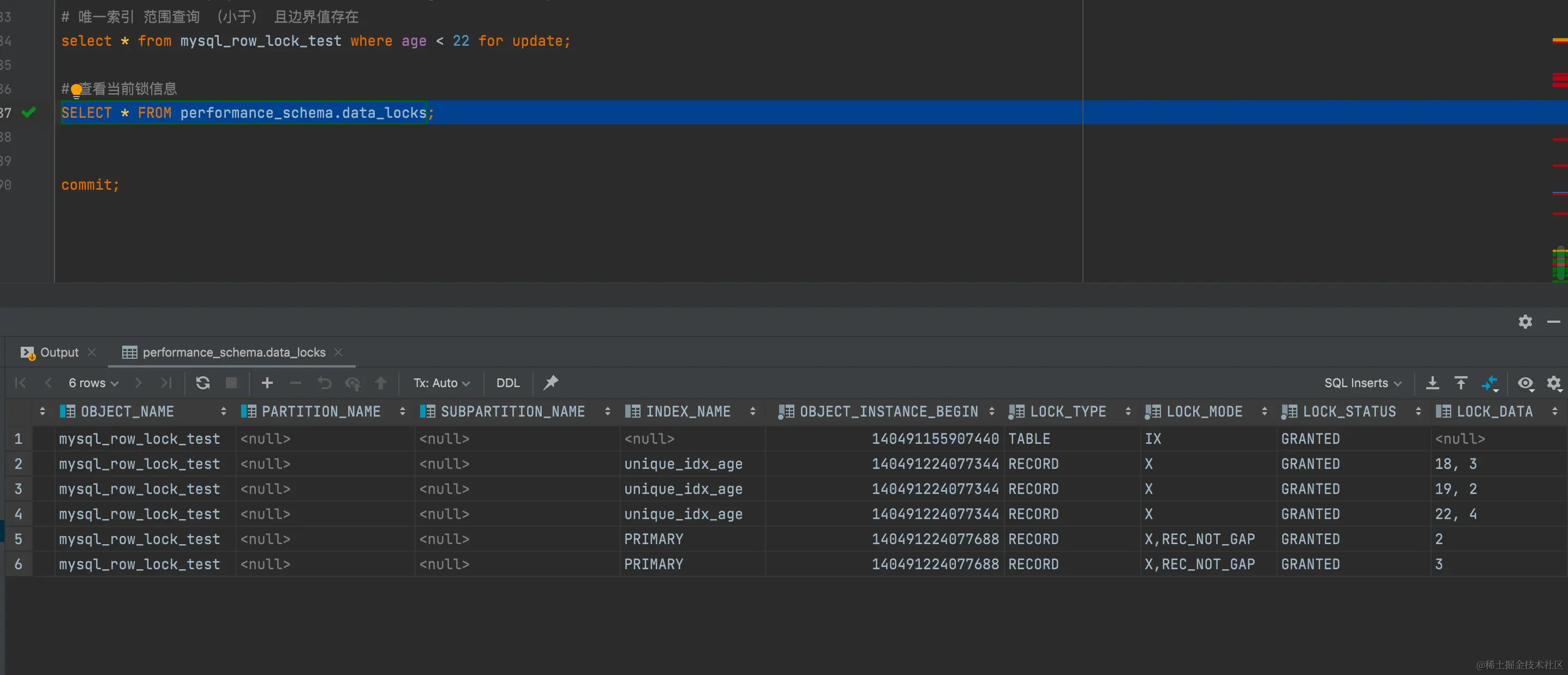The height and width of the screenshot is (675, 1568).
Task: Click the yellow intention lightbulb on line 36
Action: click(x=76, y=90)
